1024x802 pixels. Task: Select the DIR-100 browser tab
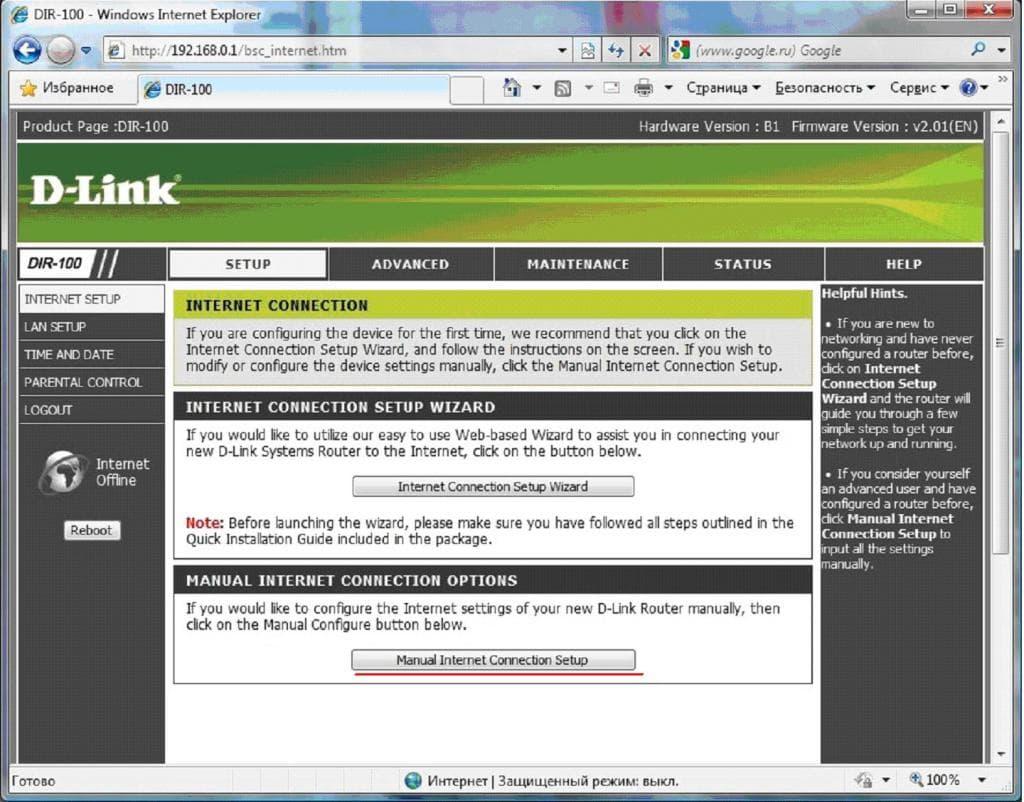coord(294,89)
